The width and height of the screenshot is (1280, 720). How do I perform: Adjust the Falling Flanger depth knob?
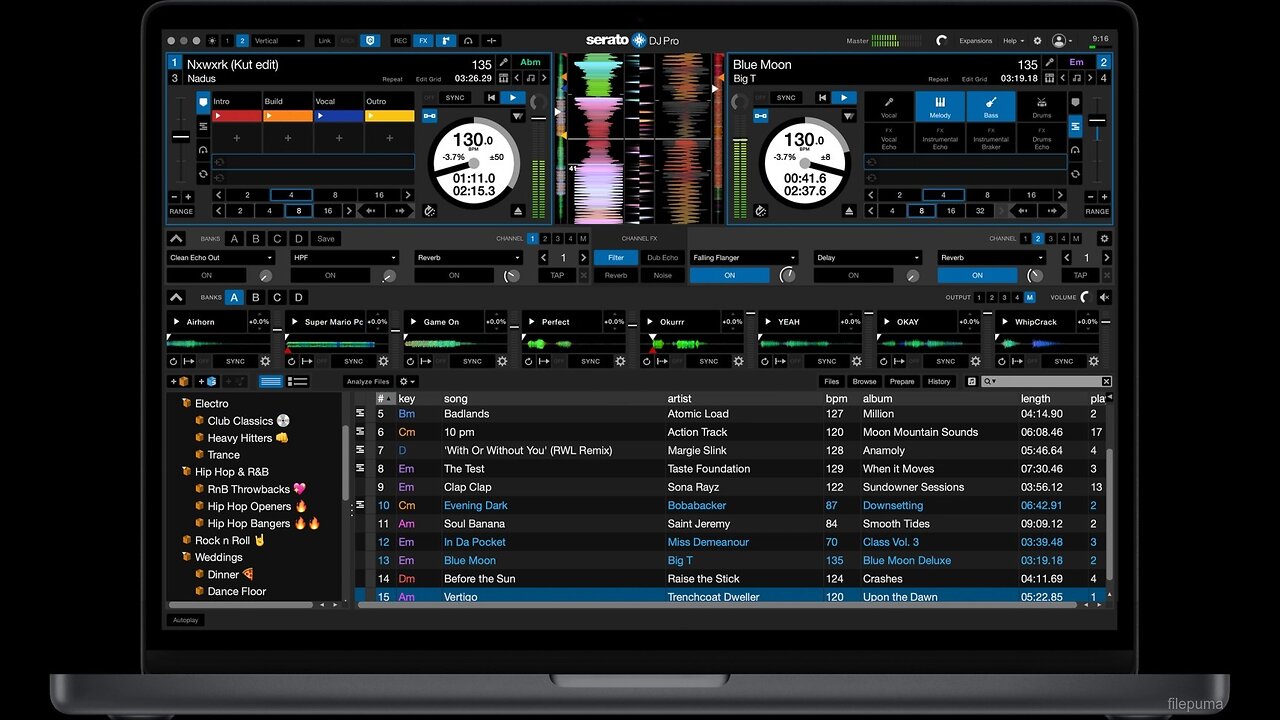[787, 276]
